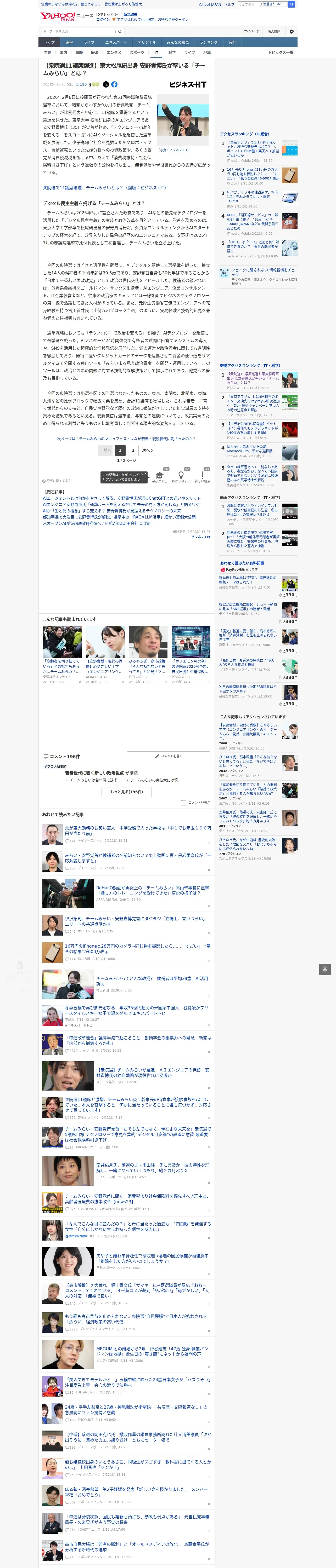Open 「ホリエモンAI選挙」 recommended card thumbnail
The image size is (336, 1568).
191,642
